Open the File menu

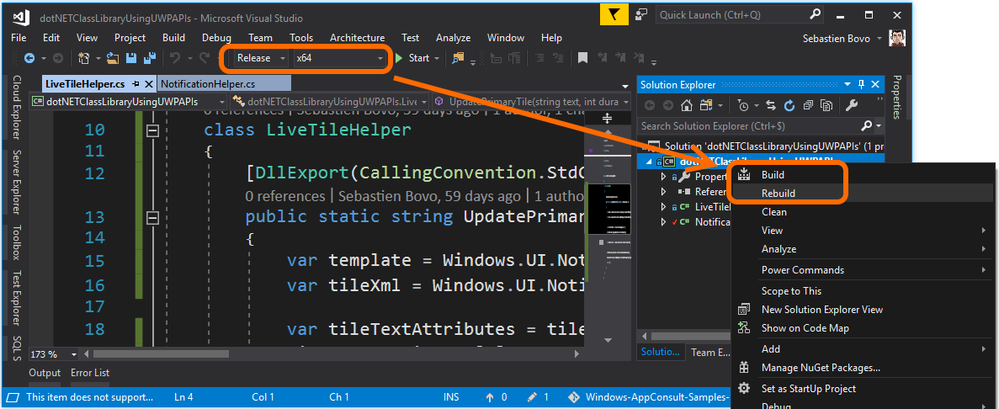(x=18, y=38)
